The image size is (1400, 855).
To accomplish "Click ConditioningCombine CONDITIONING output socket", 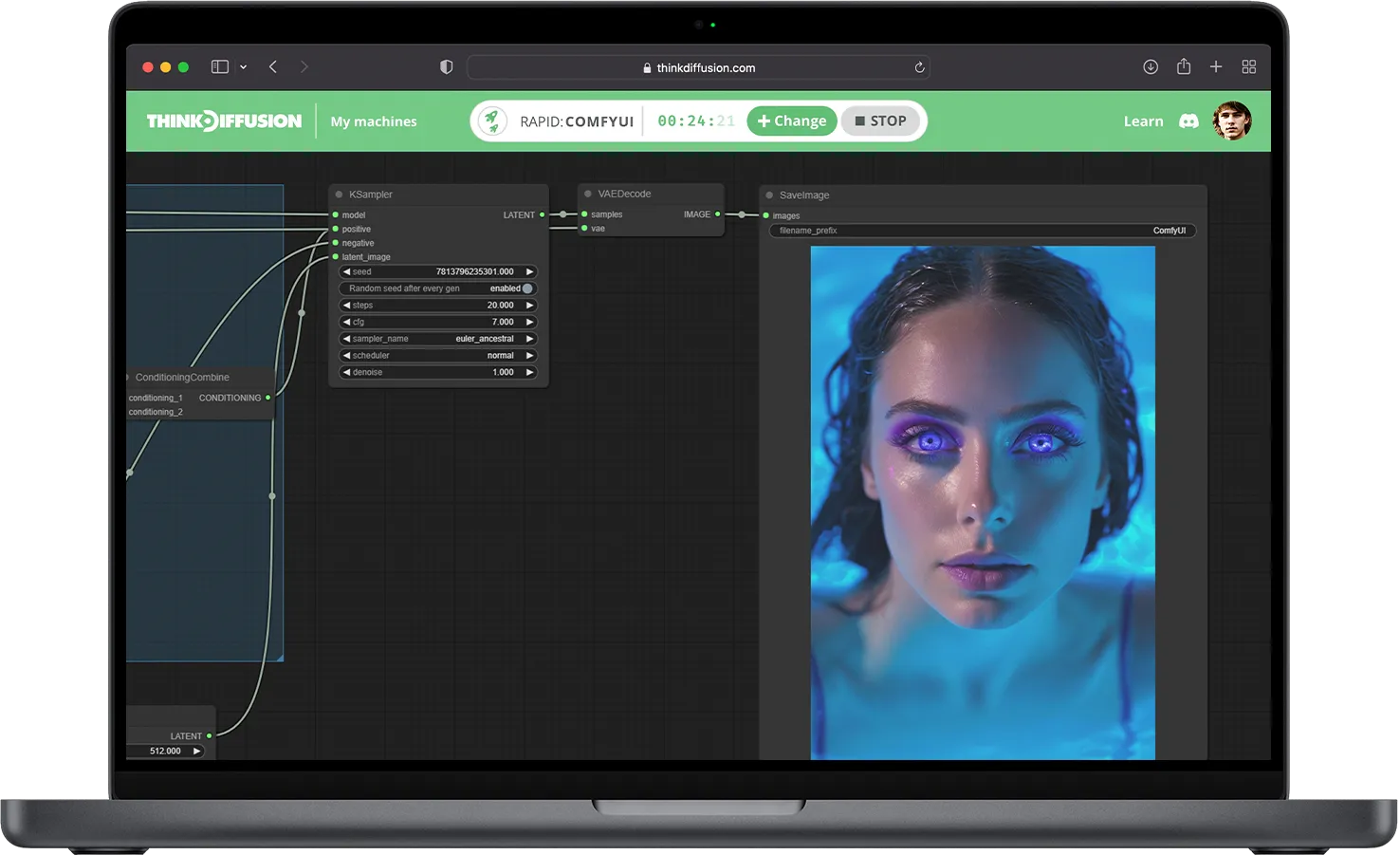I will click(x=268, y=398).
